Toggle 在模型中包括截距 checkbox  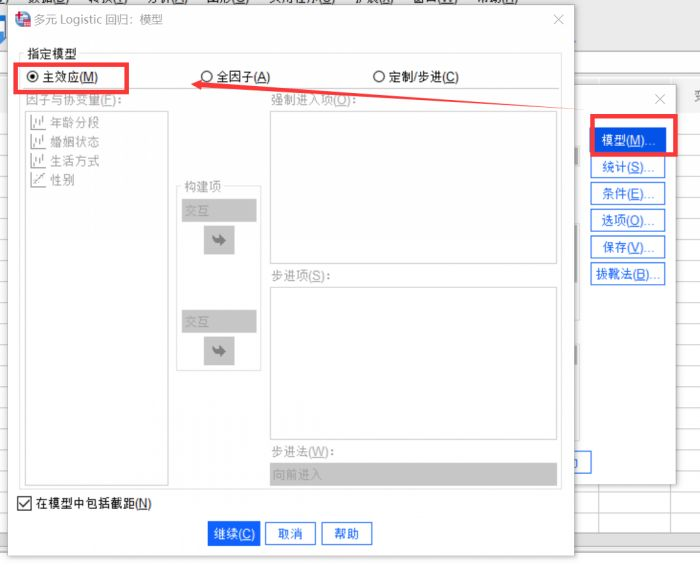pos(25,504)
